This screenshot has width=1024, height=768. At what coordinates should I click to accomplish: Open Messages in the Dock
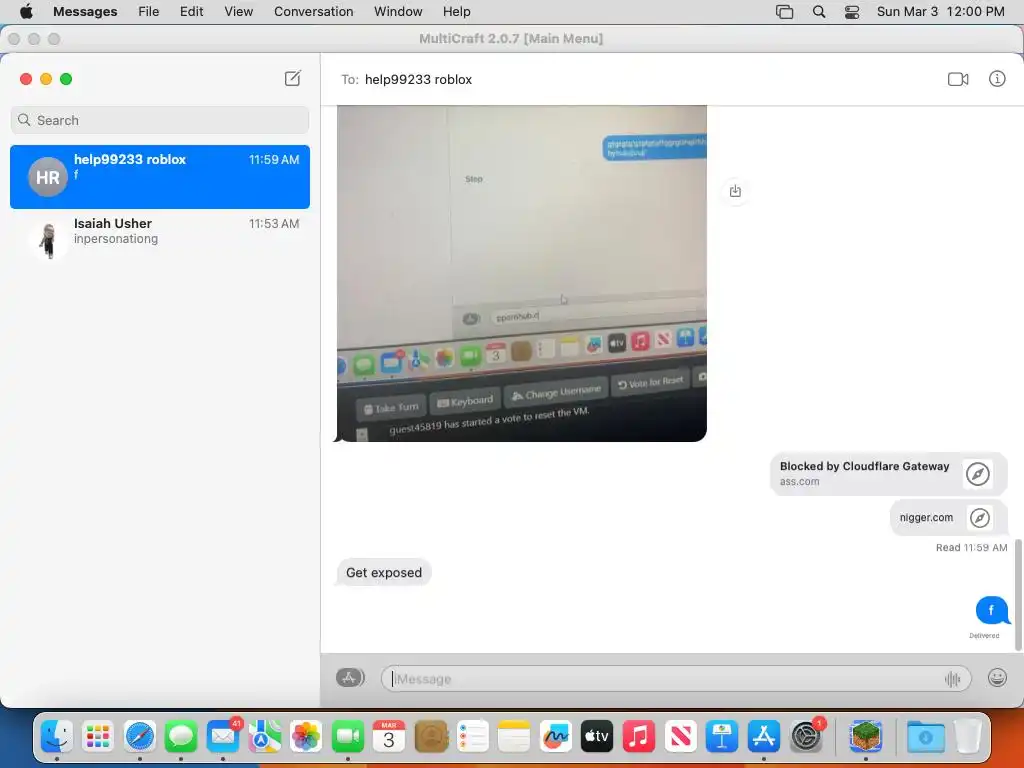(182, 737)
